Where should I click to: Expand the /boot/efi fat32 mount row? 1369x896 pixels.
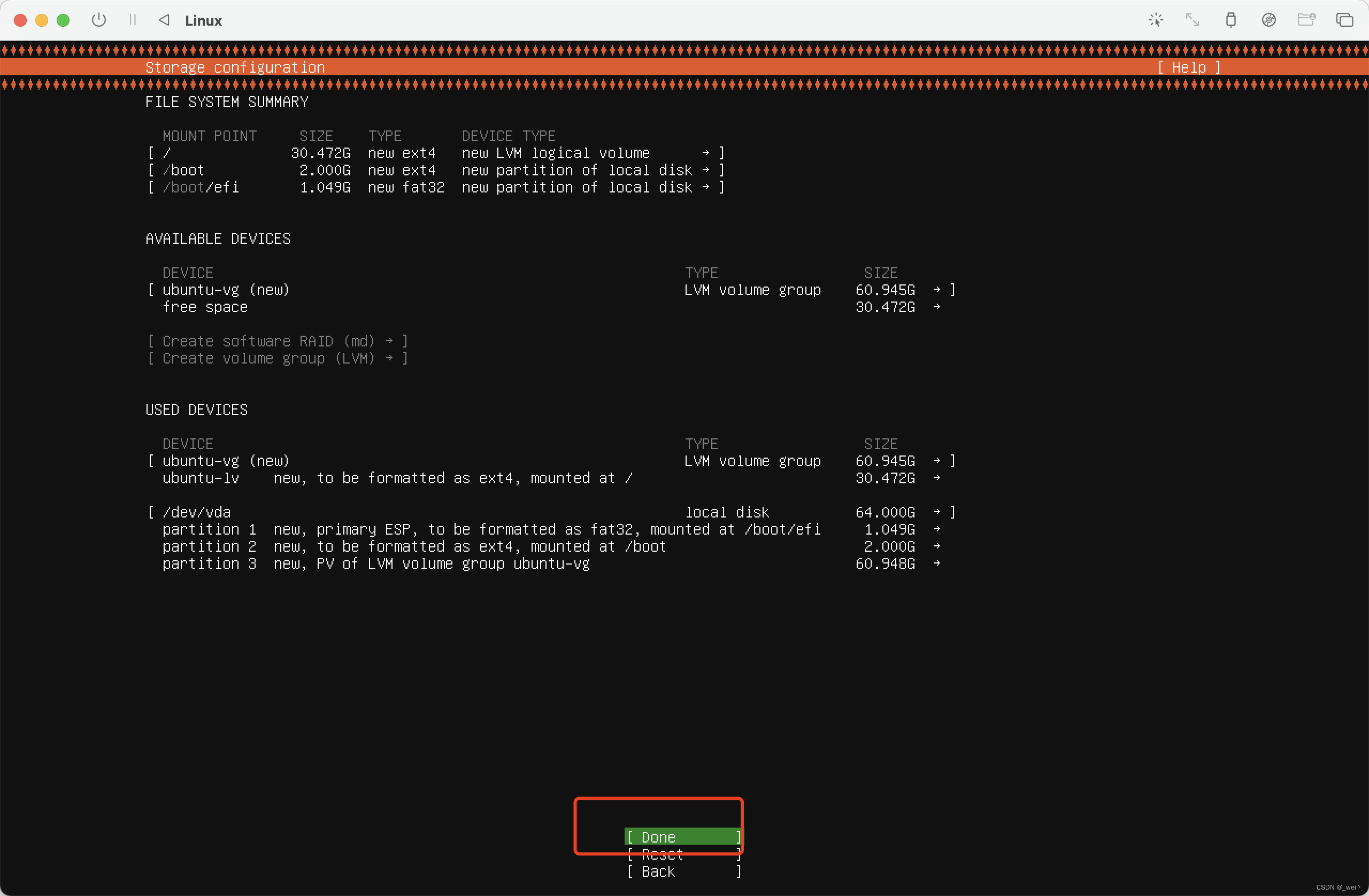coord(435,188)
